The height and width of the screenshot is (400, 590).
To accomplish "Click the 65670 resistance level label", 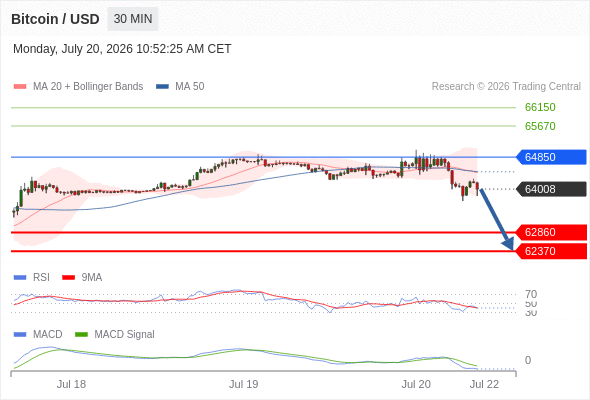I will pyautogui.click(x=540, y=126).
